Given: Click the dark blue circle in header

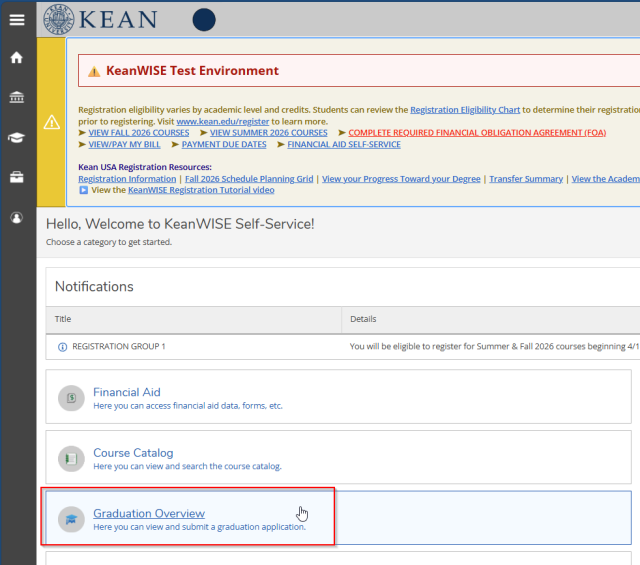Looking at the screenshot, I should point(204,20).
